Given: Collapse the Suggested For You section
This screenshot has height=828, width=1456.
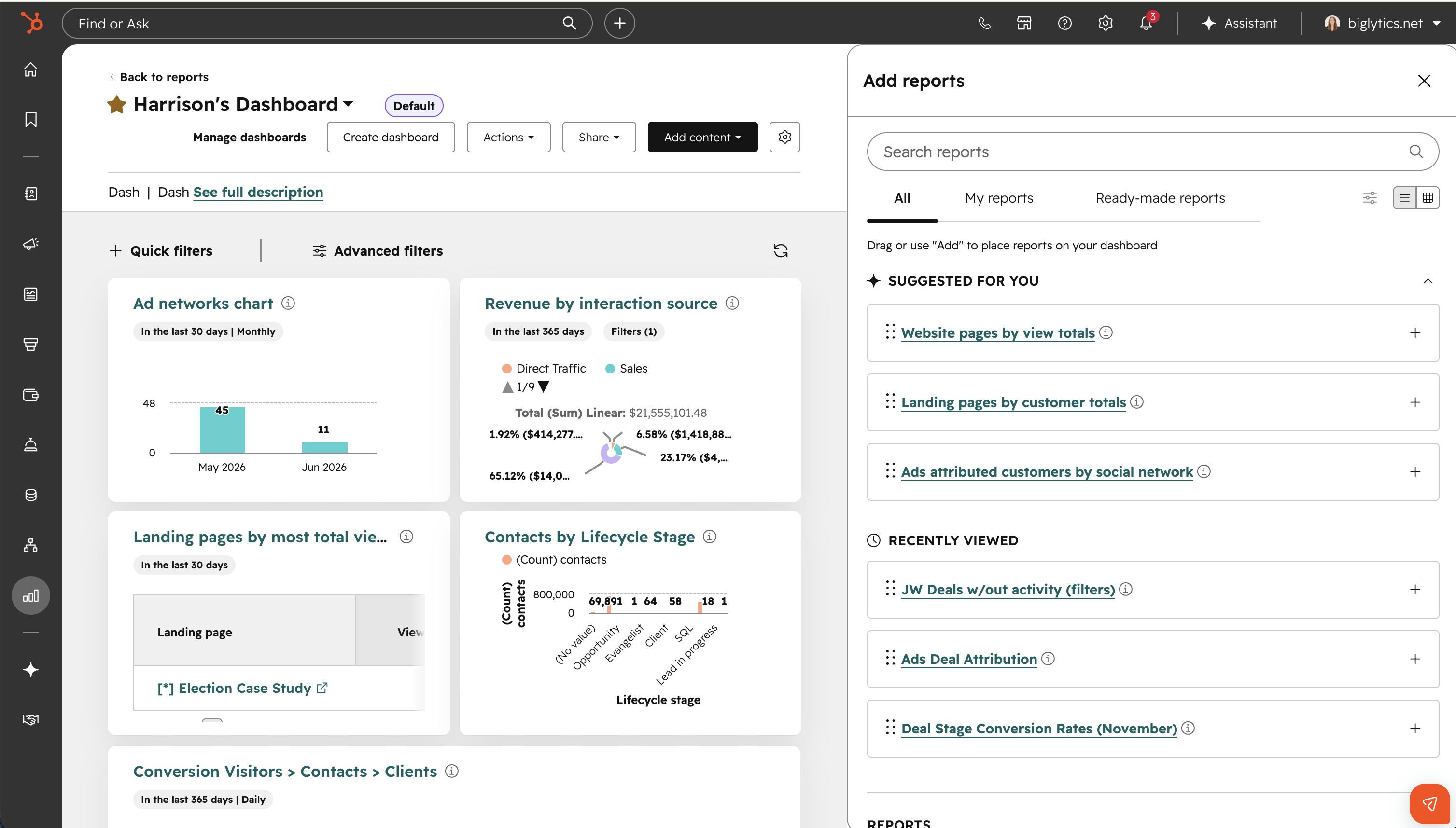Looking at the screenshot, I should [x=1428, y=281].
